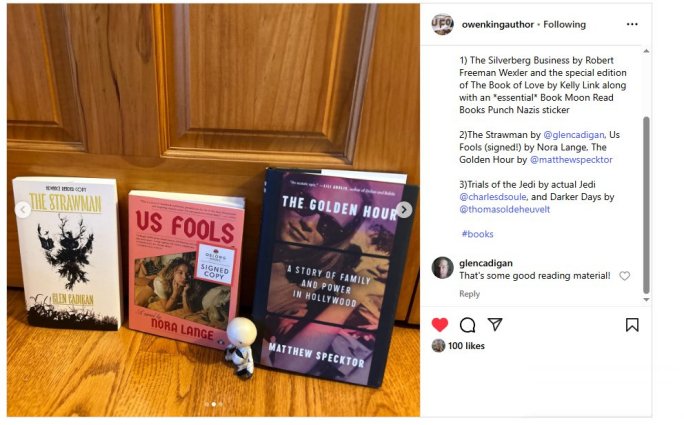Share post with paper plane icon
Image resolution: width=684 pixels, height=425 pixels.
(x=495, y=324)
